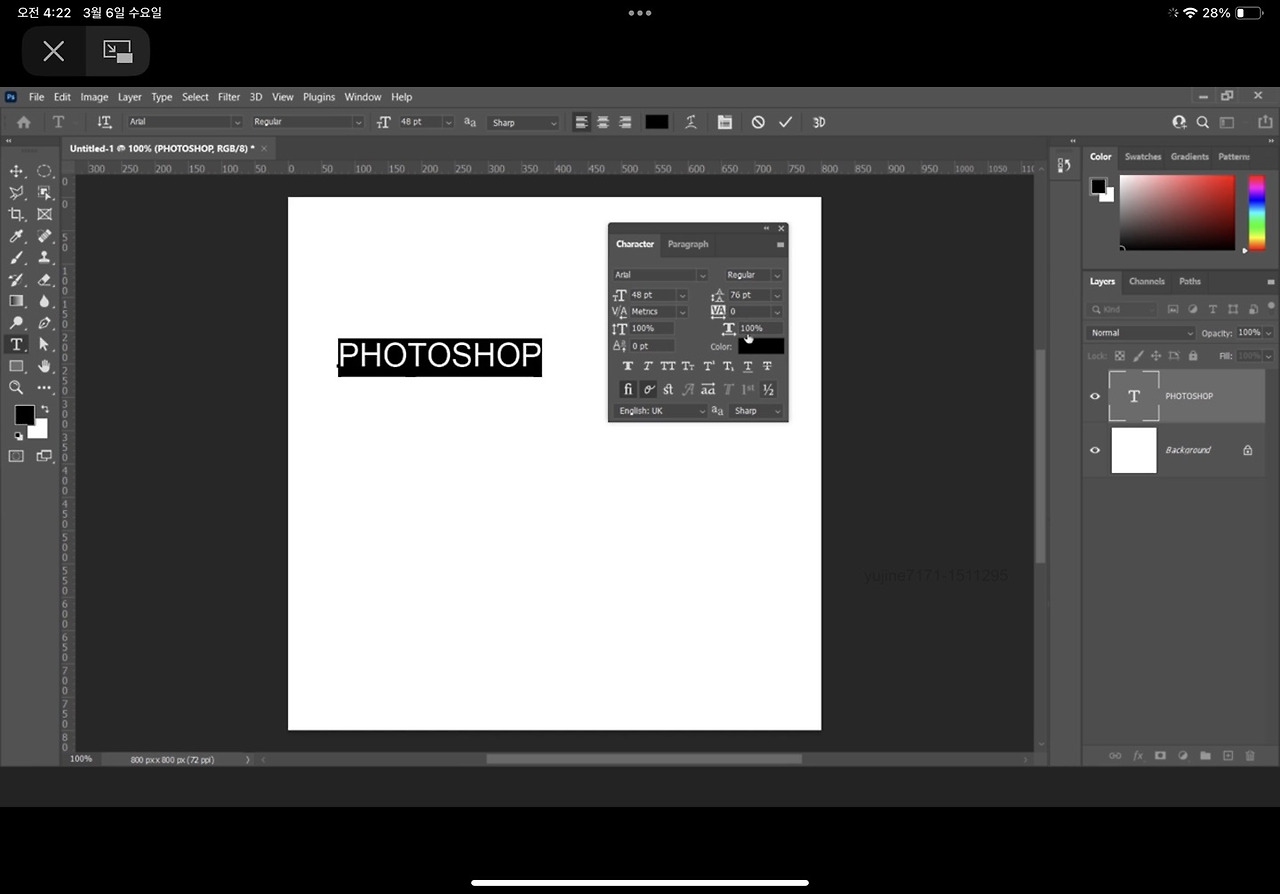The height and width of the screenshot is (894, 1280).
Task: Select the Object Selection tool
Action: 44,193
